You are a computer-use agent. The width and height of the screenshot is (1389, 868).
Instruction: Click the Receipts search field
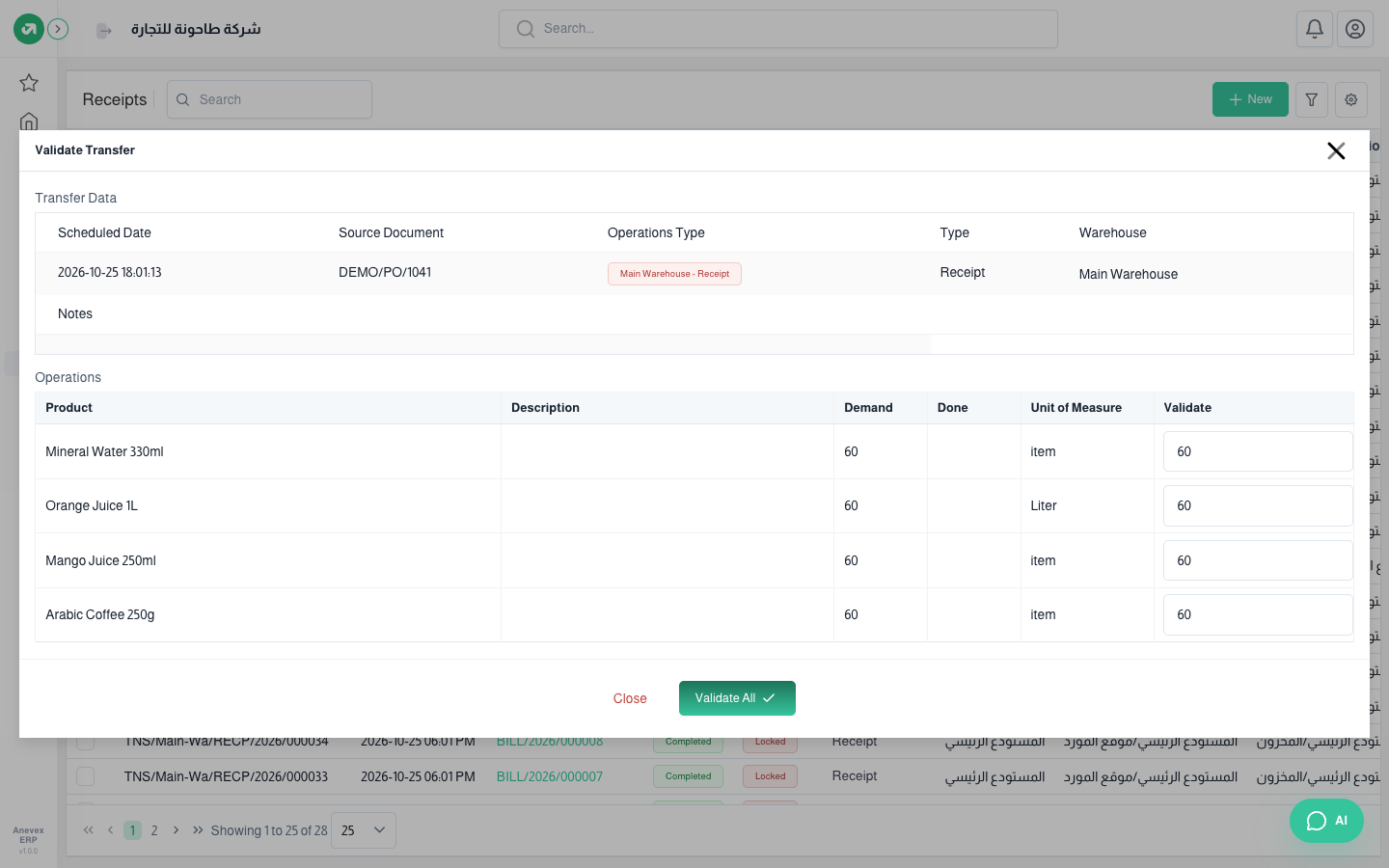point(269,99)
